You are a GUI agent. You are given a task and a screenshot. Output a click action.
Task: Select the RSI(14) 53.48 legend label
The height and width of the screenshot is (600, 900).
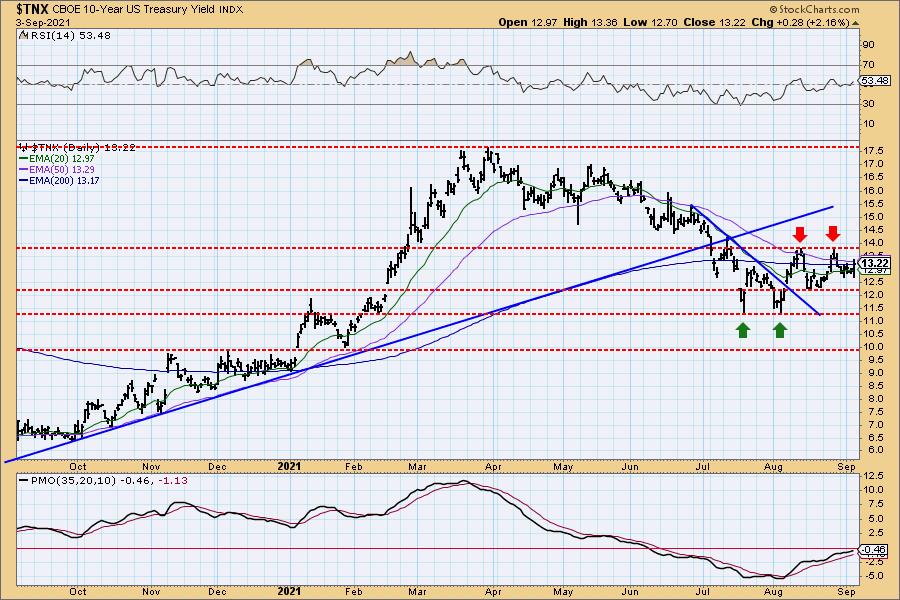tap(69, 35)
